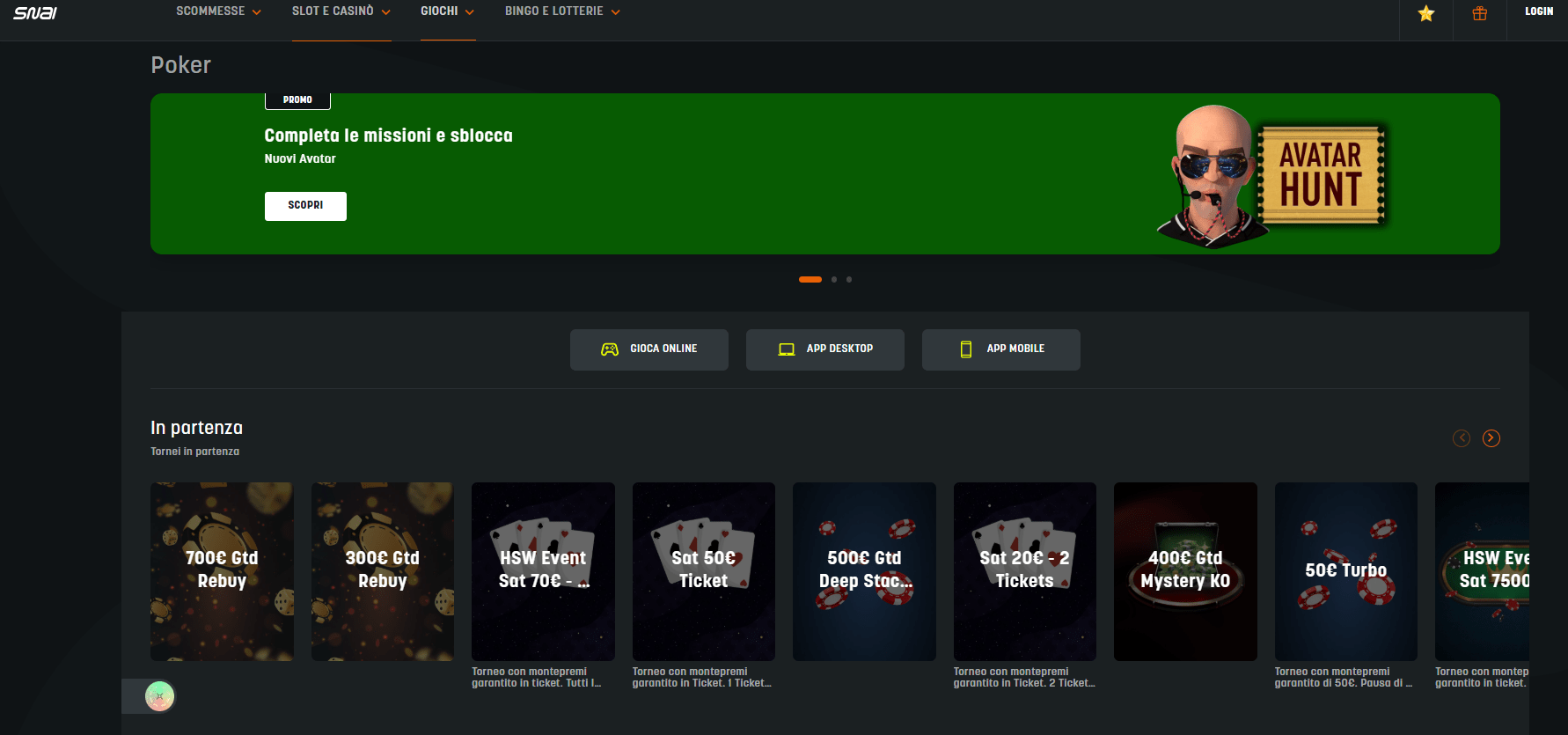Viewport: 1568px width, 735px height.
Task: Open favorites via the star icon
Action: coord(1426,13)
